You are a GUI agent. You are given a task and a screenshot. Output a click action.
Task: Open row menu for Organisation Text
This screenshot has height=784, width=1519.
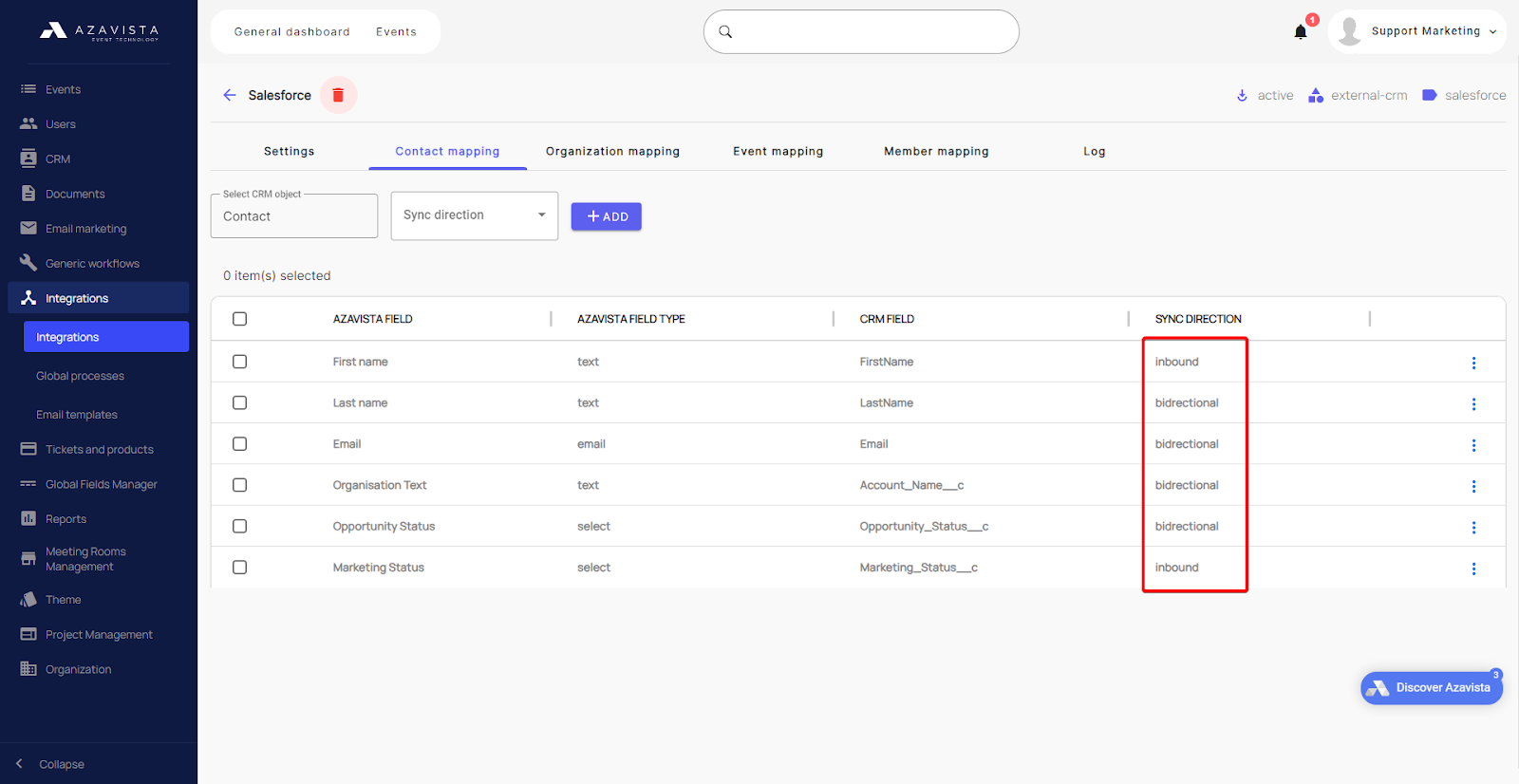[1473, 486]
